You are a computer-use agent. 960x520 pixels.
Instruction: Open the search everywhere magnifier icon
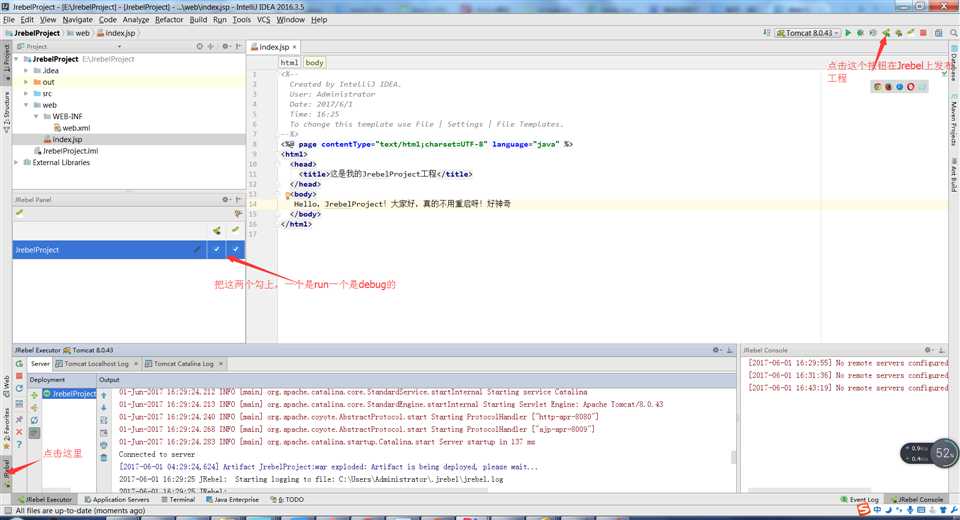[954, 33]
